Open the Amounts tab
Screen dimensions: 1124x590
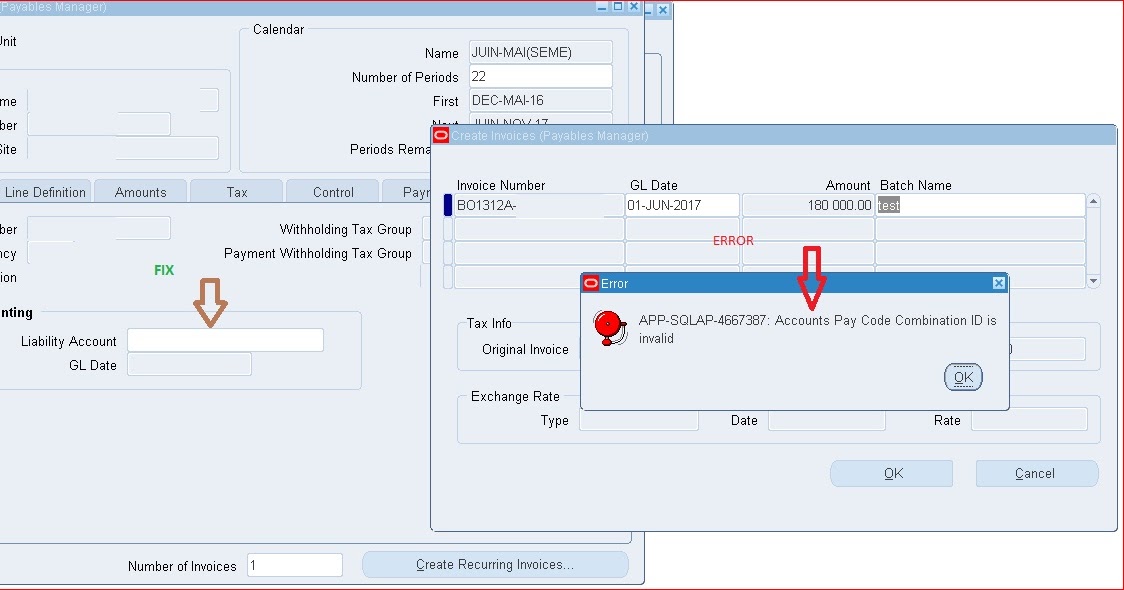coord(140,191)
